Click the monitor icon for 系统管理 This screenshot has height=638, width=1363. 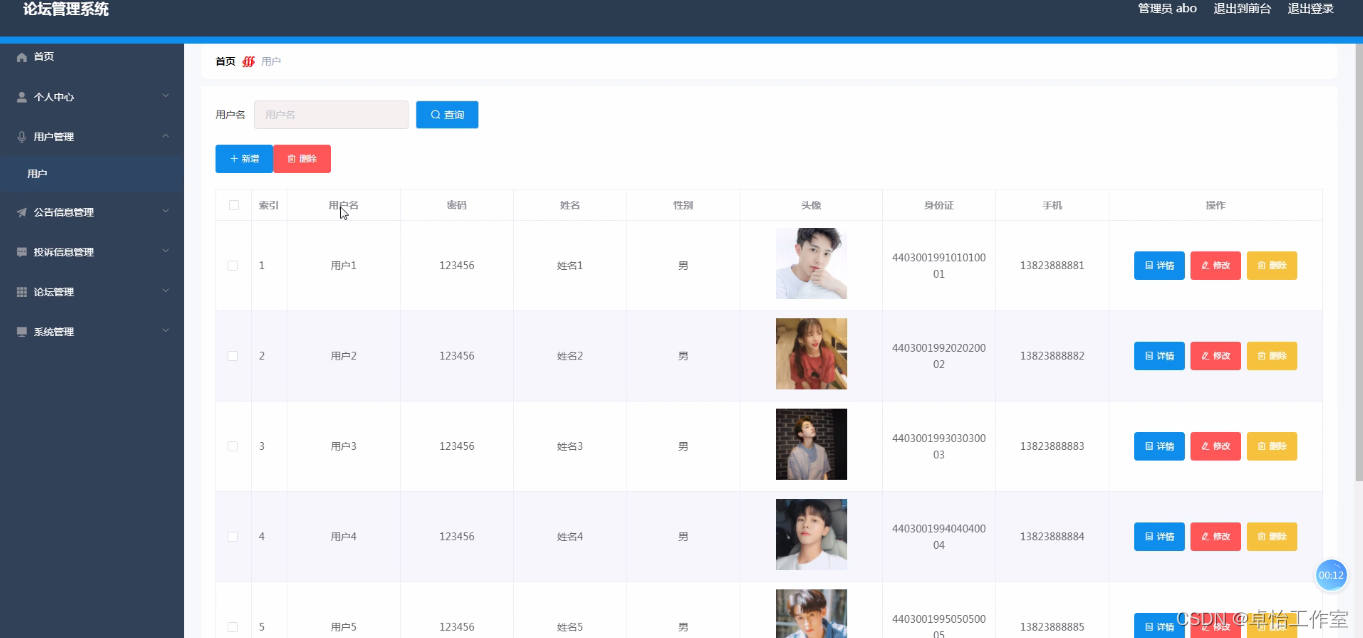22,332
